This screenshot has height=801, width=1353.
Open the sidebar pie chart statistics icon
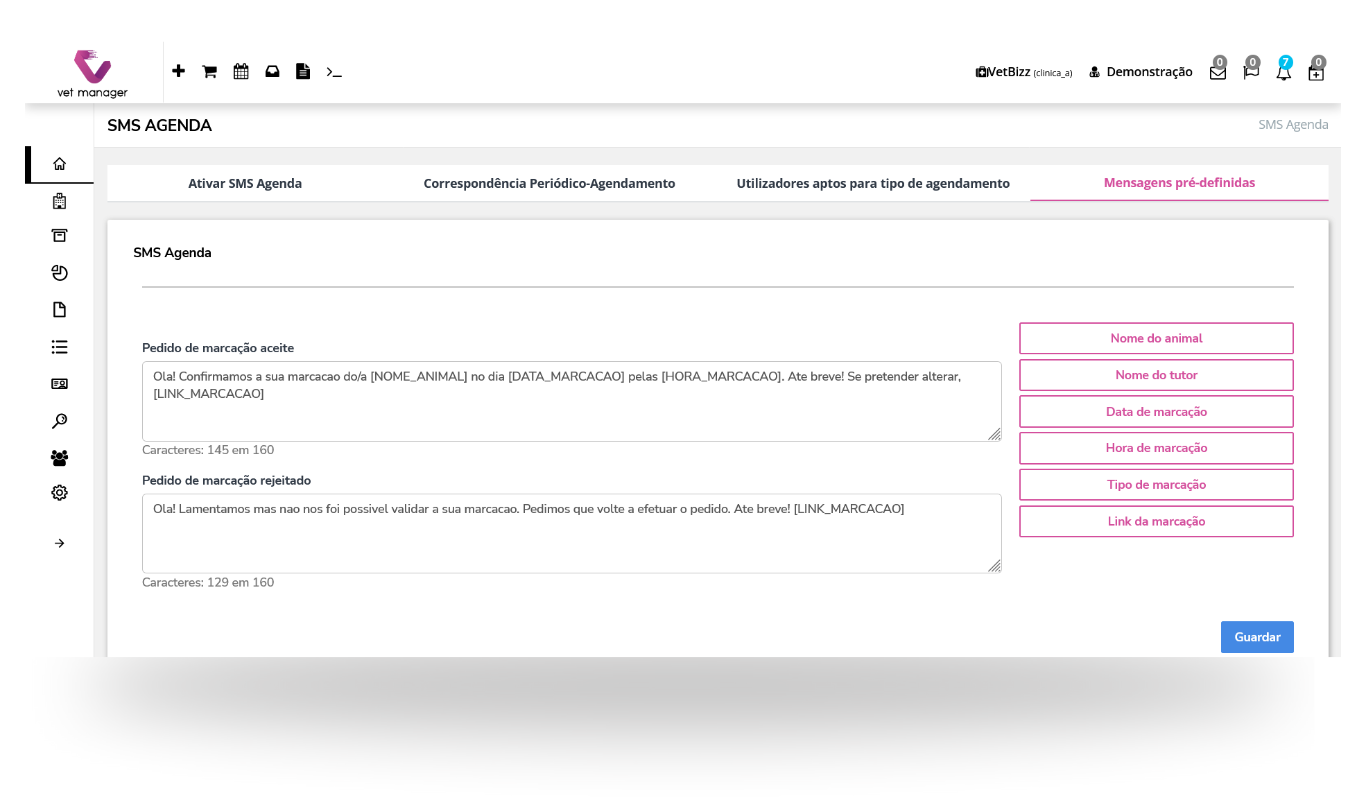pos(59,272)
